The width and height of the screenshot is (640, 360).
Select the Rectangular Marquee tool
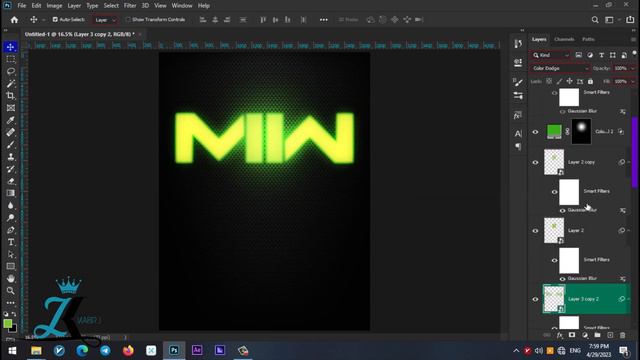[x=11, y=59]
